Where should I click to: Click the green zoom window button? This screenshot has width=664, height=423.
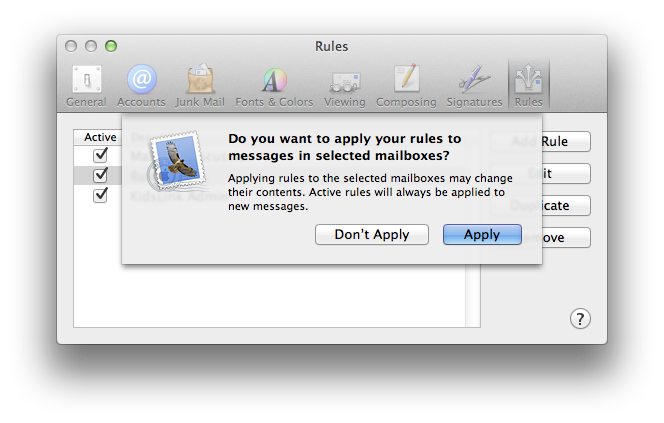click(x=111, y=46)
